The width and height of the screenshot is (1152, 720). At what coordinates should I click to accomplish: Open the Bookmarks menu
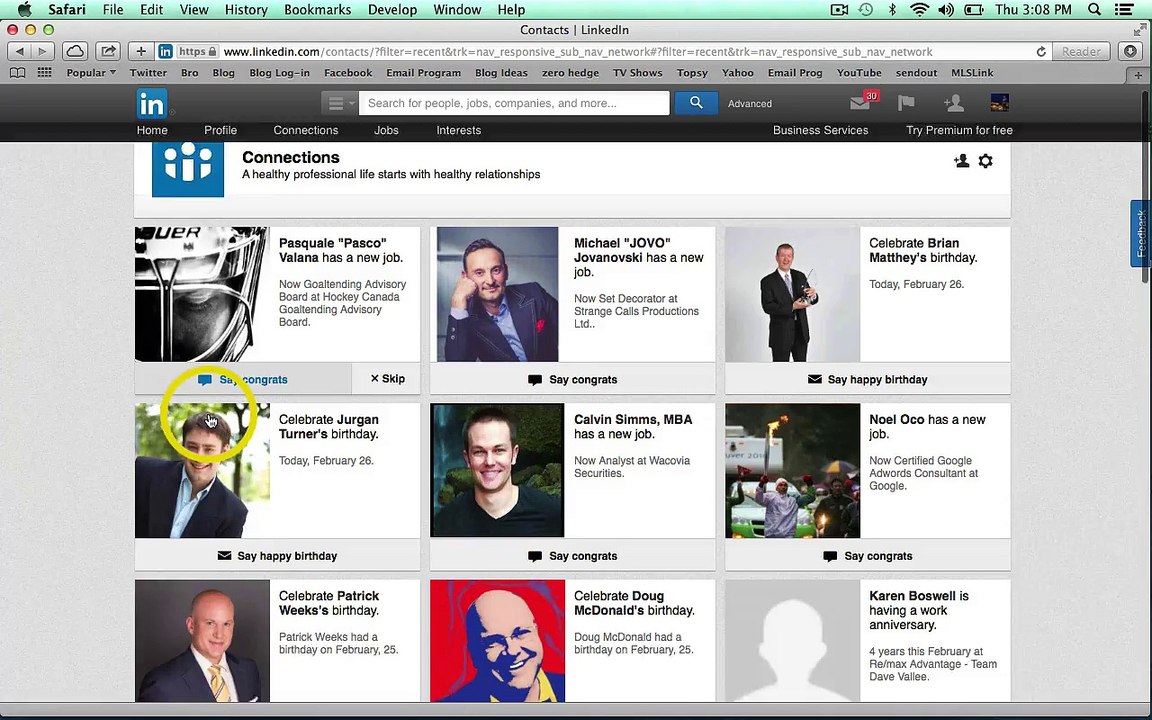click(317, 10)
